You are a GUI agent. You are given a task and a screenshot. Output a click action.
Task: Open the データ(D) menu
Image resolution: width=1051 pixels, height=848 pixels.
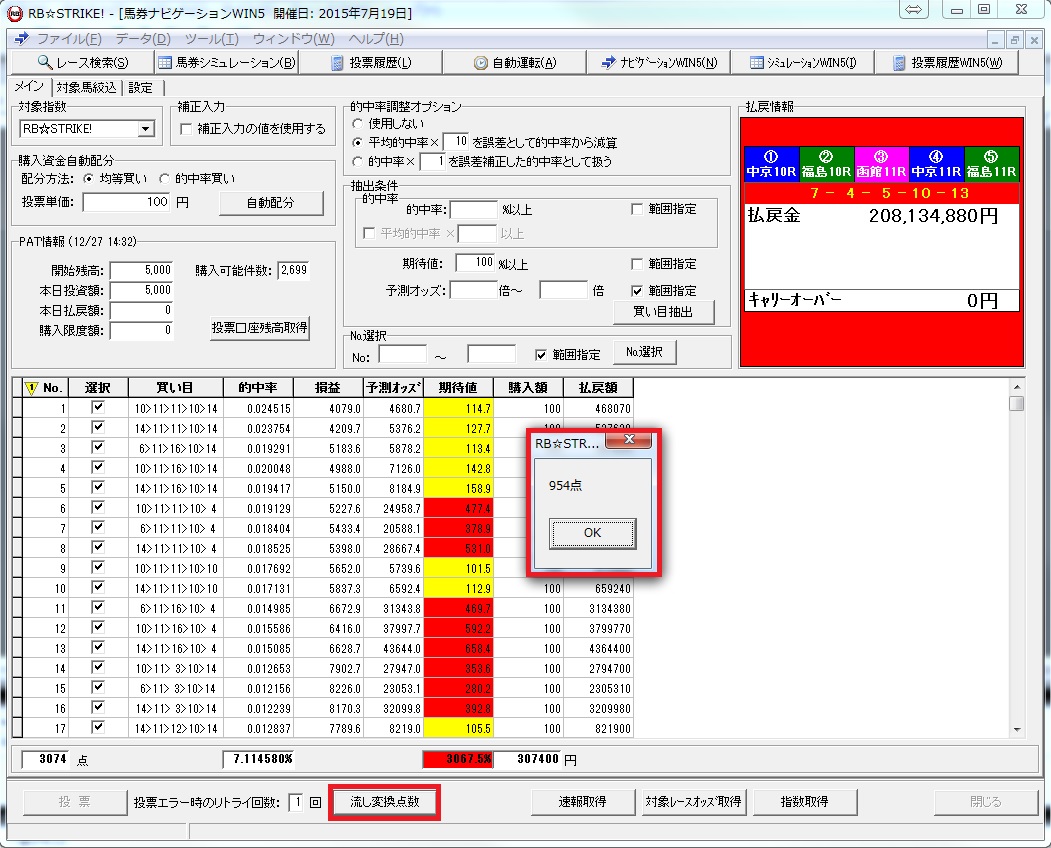click(143, 38)
